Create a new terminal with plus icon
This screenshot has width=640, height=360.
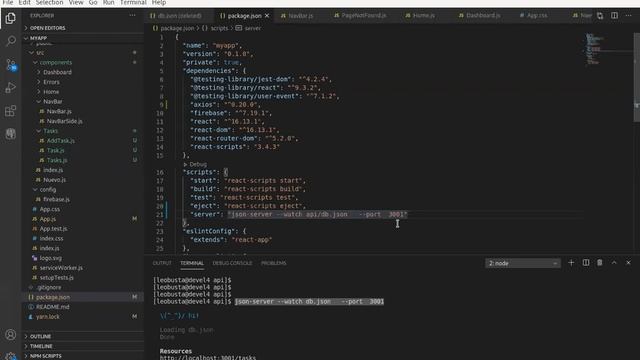pos(571,263)
